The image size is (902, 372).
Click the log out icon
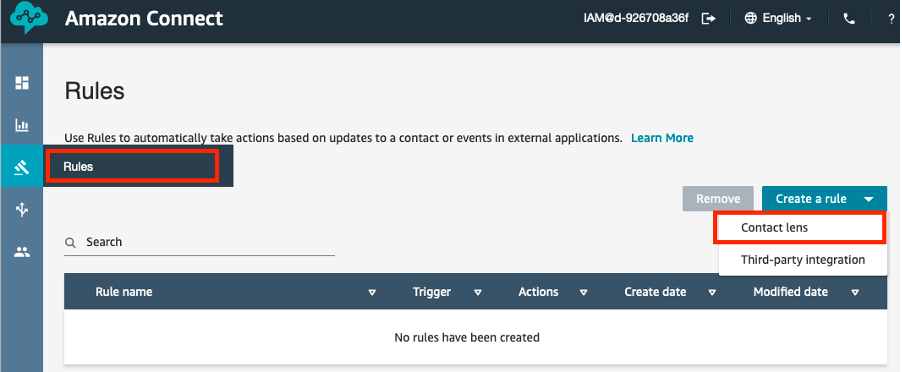(x=709, y=18)
